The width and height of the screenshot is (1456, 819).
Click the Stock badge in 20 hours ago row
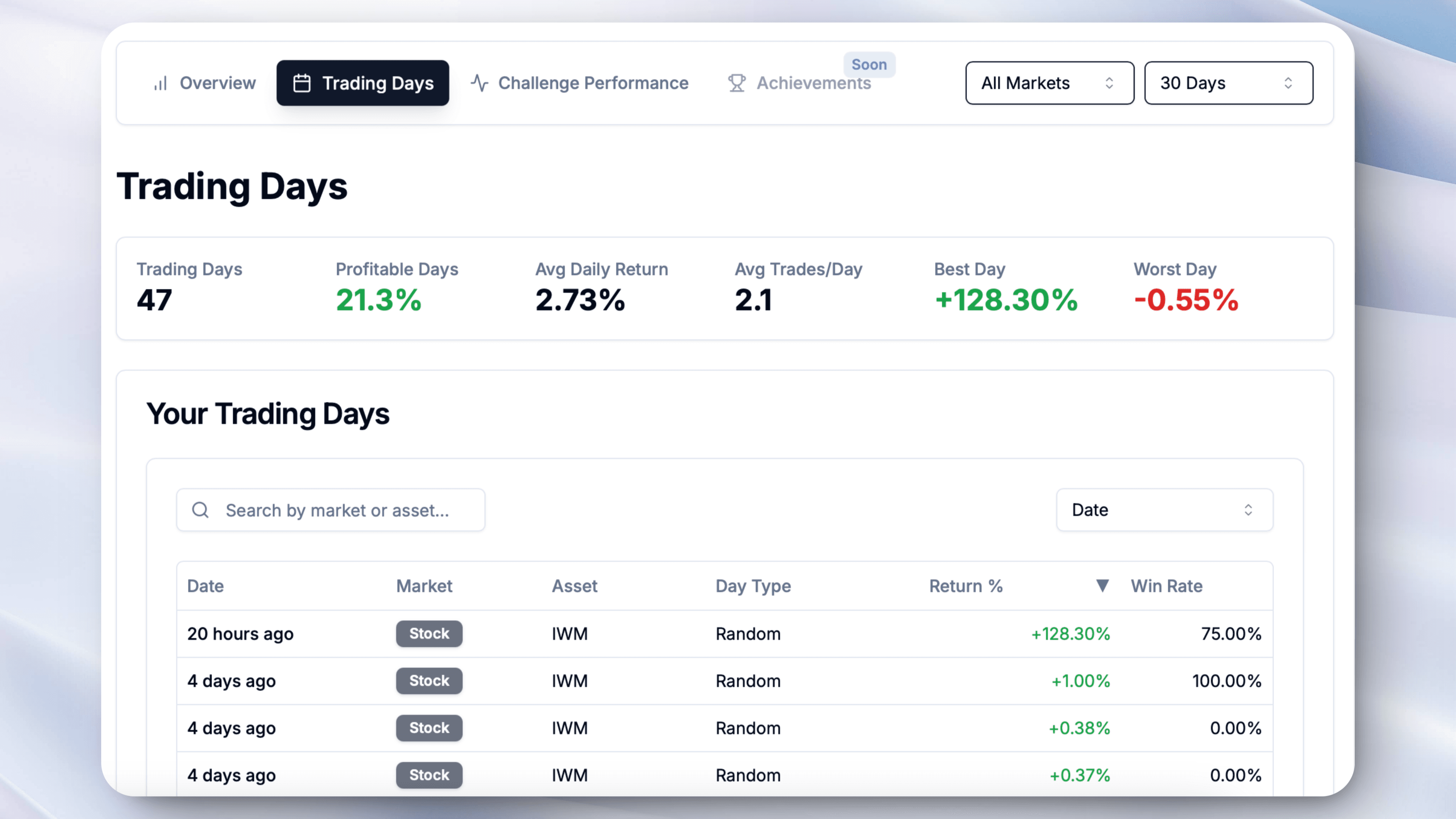point(429,634)
